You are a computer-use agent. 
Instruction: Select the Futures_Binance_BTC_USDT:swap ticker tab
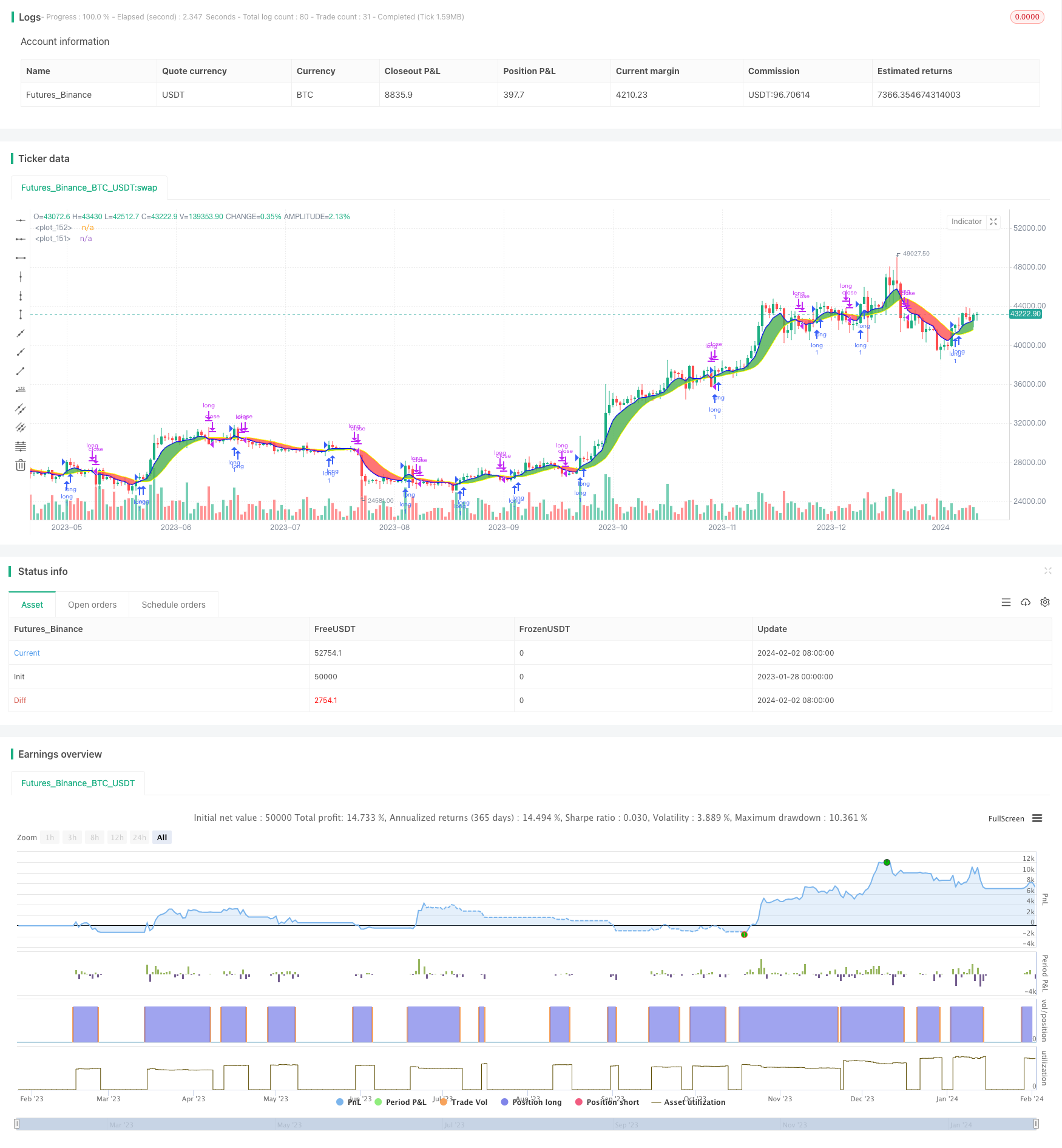89,188
